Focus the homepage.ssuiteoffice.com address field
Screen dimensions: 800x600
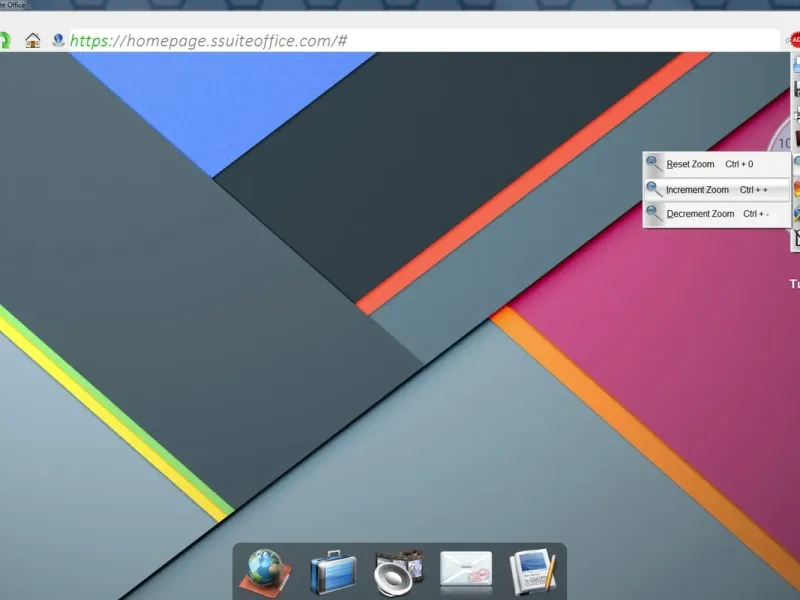pos(424,40)
